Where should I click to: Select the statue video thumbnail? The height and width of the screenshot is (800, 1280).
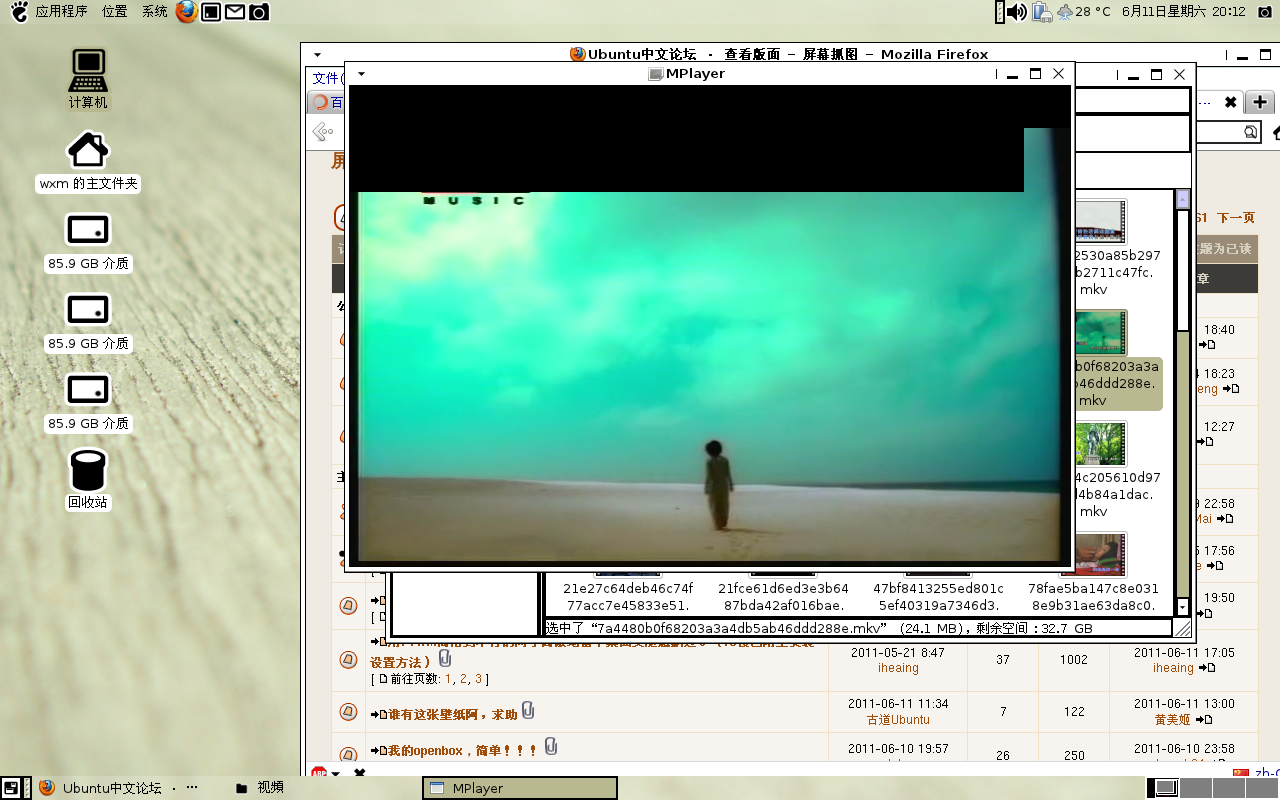tap(1100, 444)
